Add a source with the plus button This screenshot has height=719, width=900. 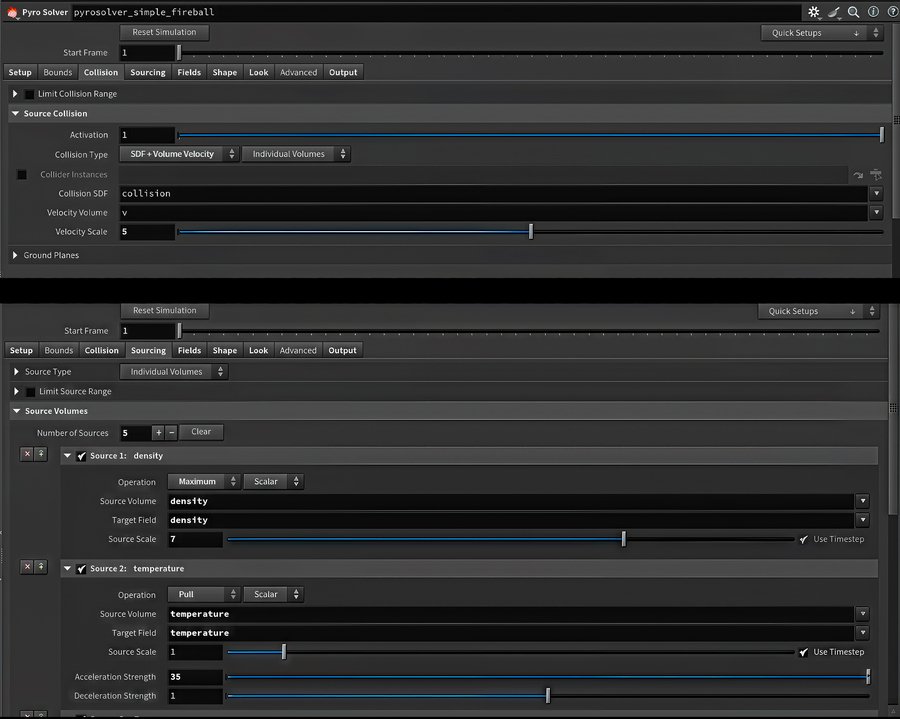pos(158,433)
